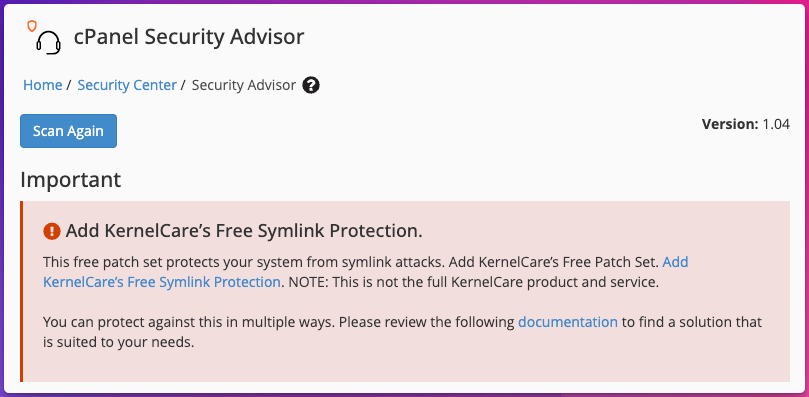
Task: Open the documentation link
Action: (x=568, y=323)
